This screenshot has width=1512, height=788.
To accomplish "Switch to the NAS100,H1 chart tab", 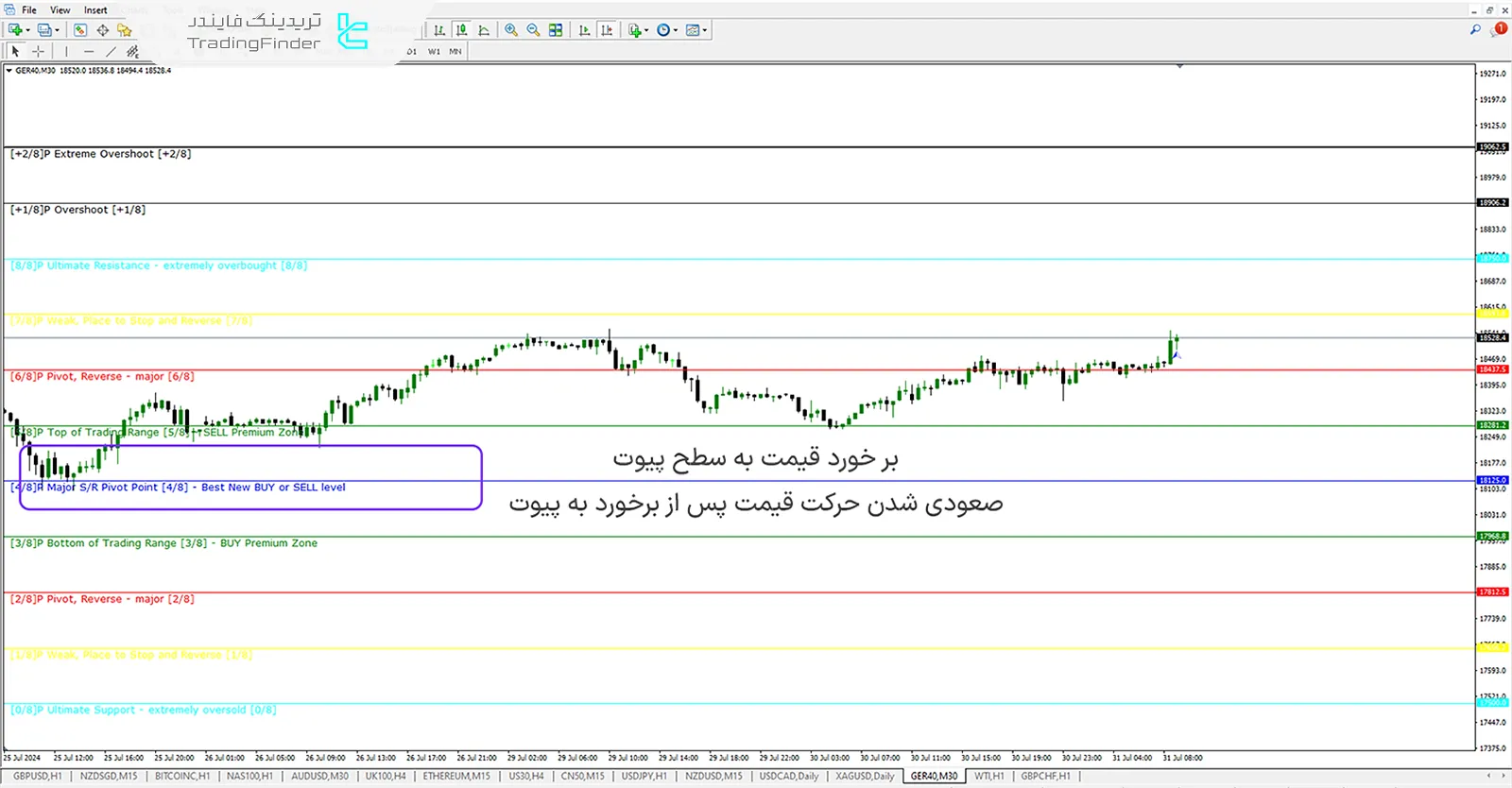I will click(x=250, y=777).
